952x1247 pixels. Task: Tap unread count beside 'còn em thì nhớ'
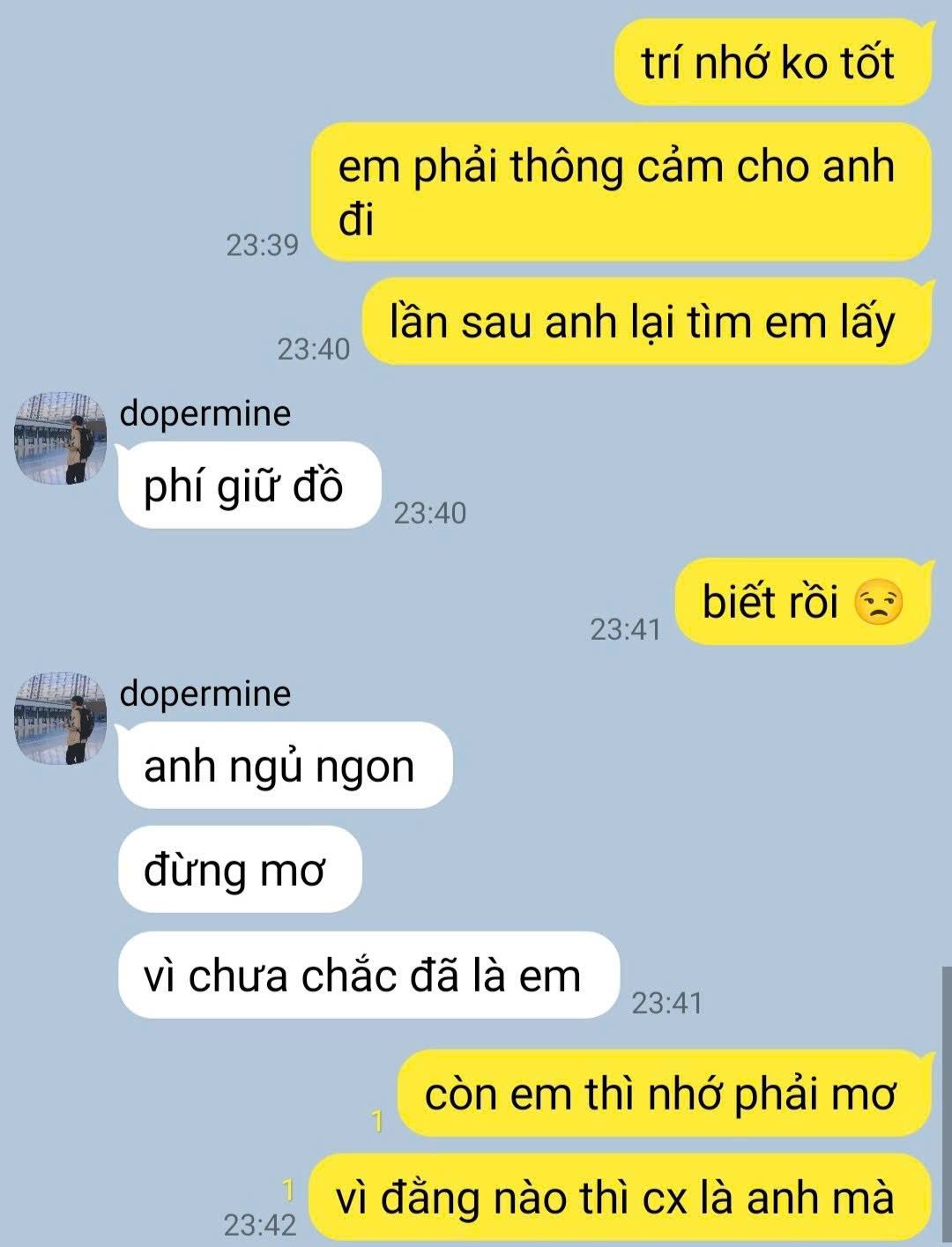point(377,1122)
